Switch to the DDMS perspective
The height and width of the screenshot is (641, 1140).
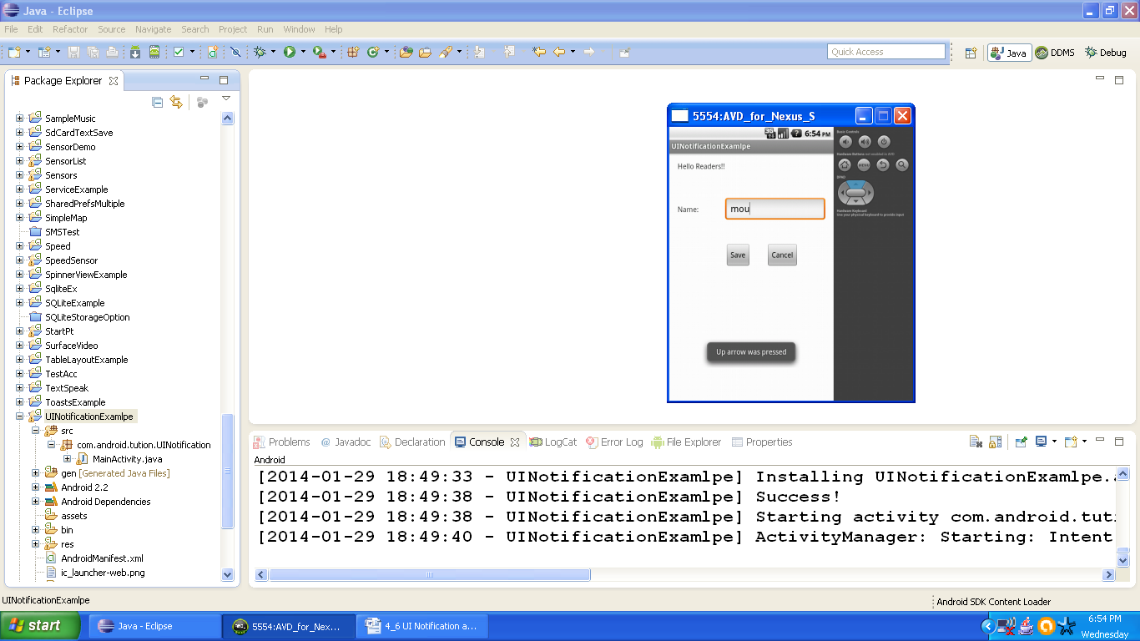click(x=1055, y=53)
